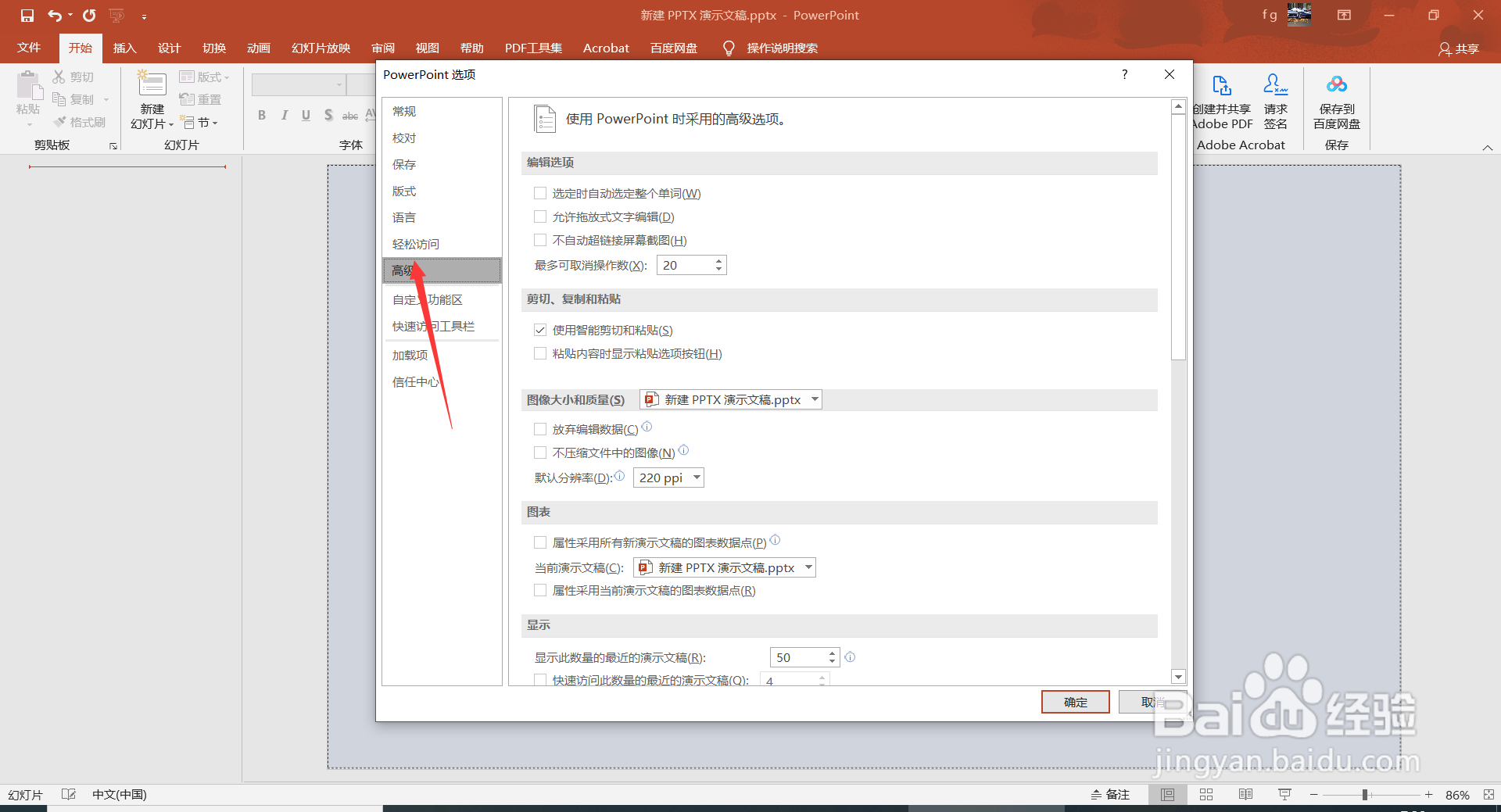Open the Acrobat ribbon tab
This screenshot has height=812, width=1501.
[x=606, y=48]
